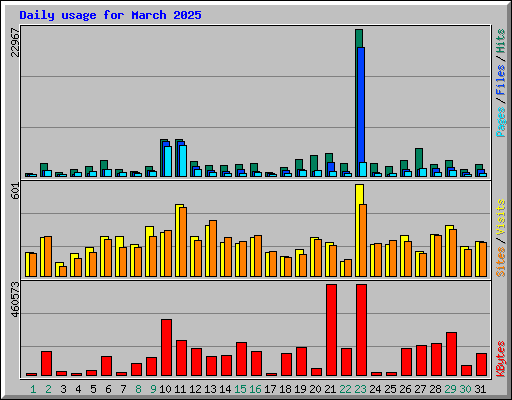Screen dimensions: 512x400
Task: Click the yellow Visits bar for day 3
Action: 58,269
